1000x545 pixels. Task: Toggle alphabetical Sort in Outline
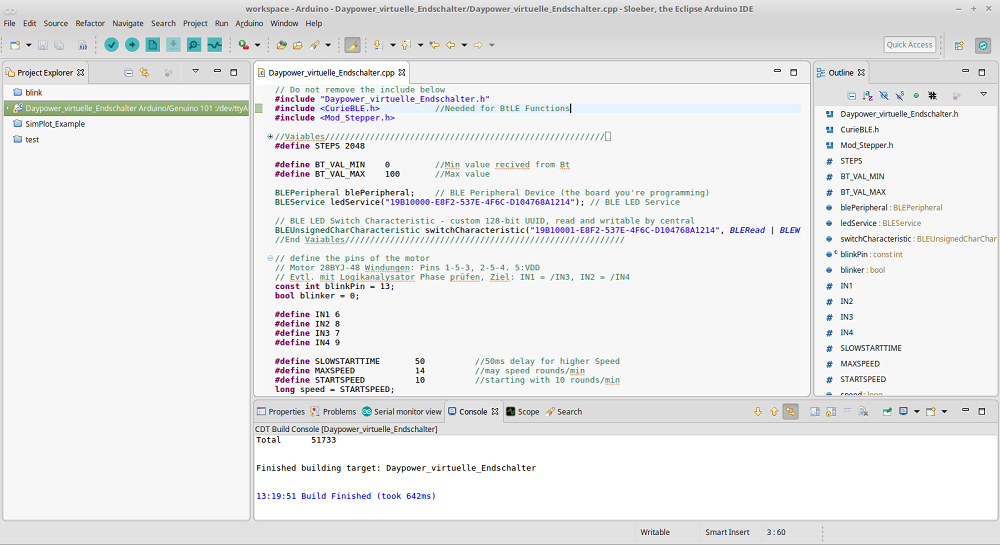[x=867, y=96]
